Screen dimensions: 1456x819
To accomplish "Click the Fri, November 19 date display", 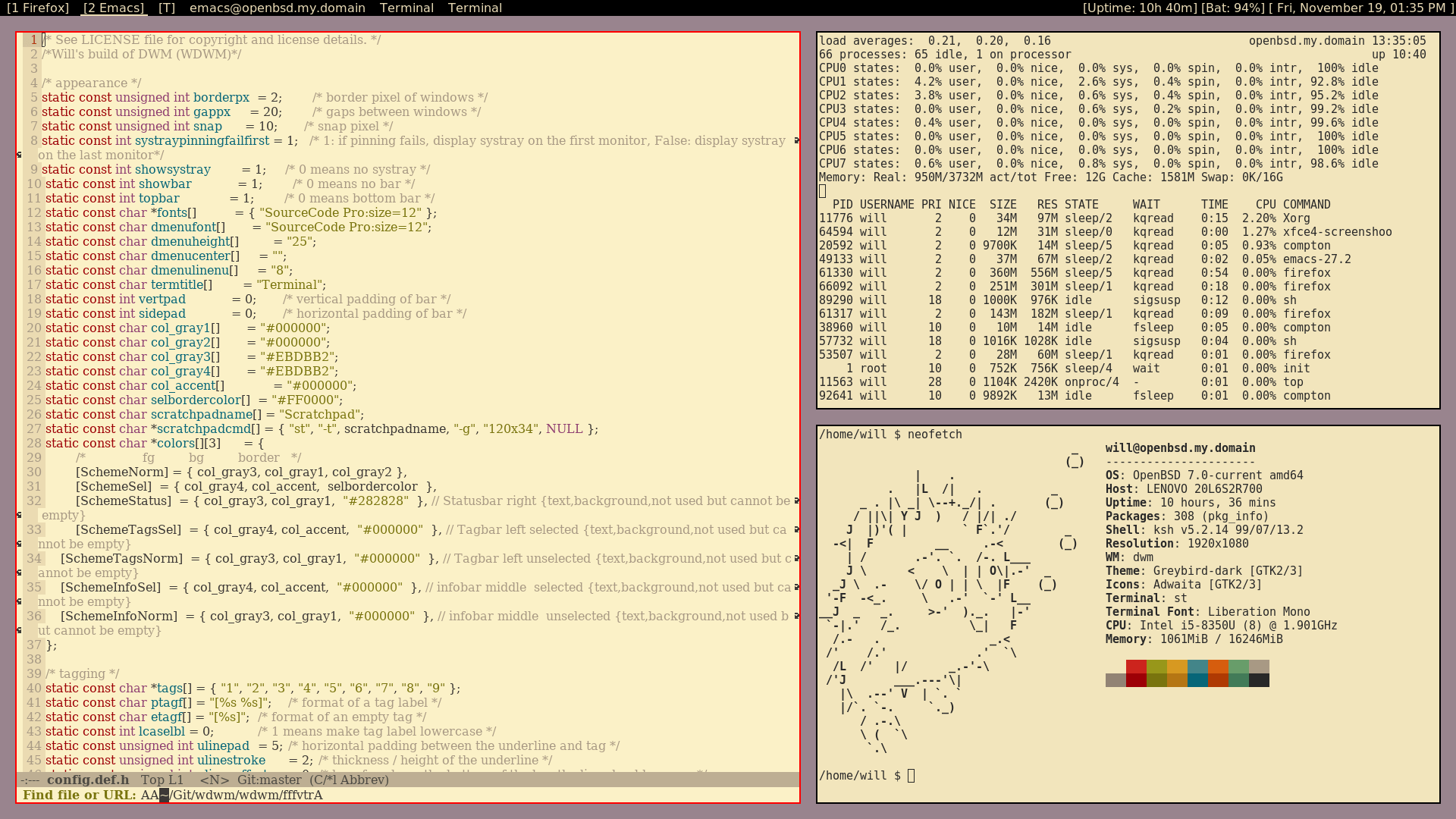I will [x=1360, y=8].
